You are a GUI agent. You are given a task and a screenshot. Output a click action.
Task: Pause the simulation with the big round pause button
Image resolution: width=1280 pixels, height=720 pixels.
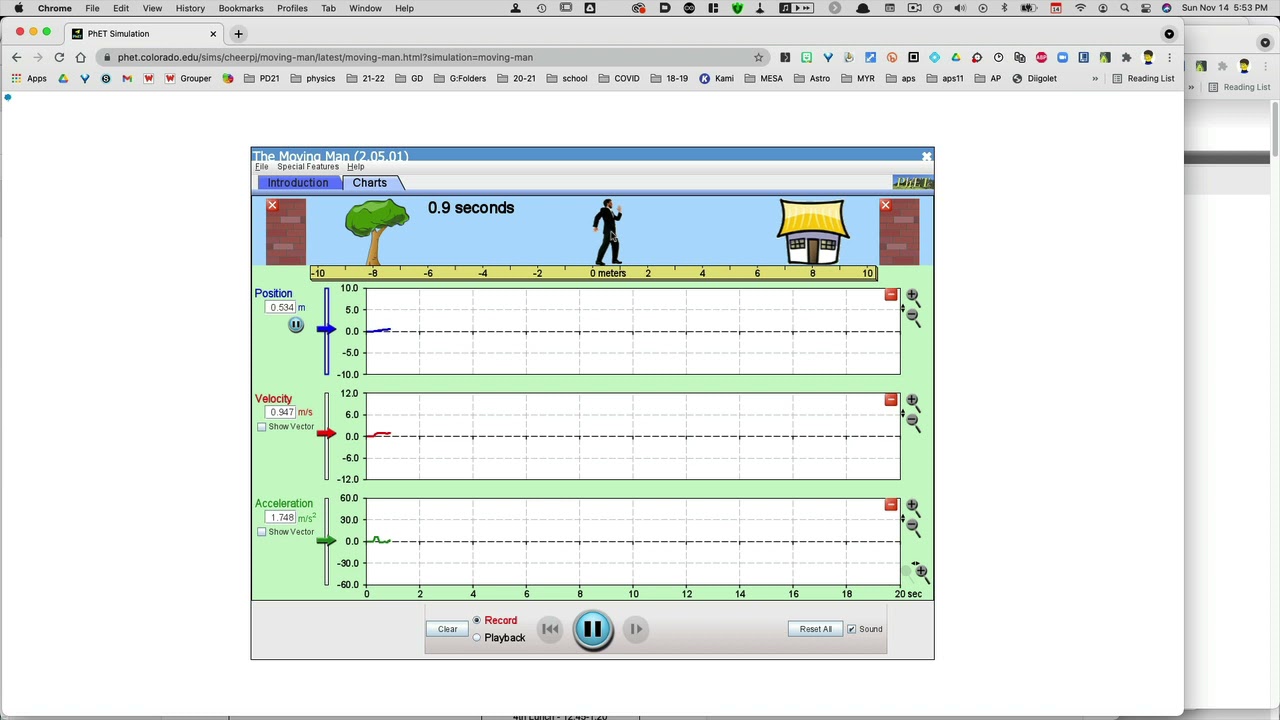click(592, 629)
